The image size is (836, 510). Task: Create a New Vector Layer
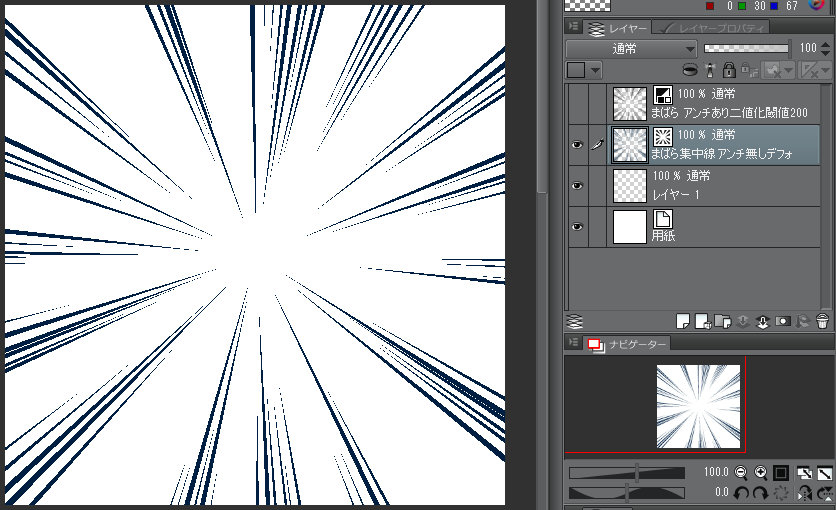[703, 321]
